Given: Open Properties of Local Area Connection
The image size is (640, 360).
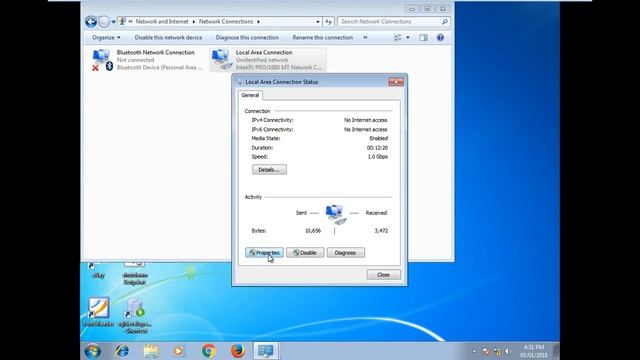Looking at the screenshot, I should click(x=264, y=253).
